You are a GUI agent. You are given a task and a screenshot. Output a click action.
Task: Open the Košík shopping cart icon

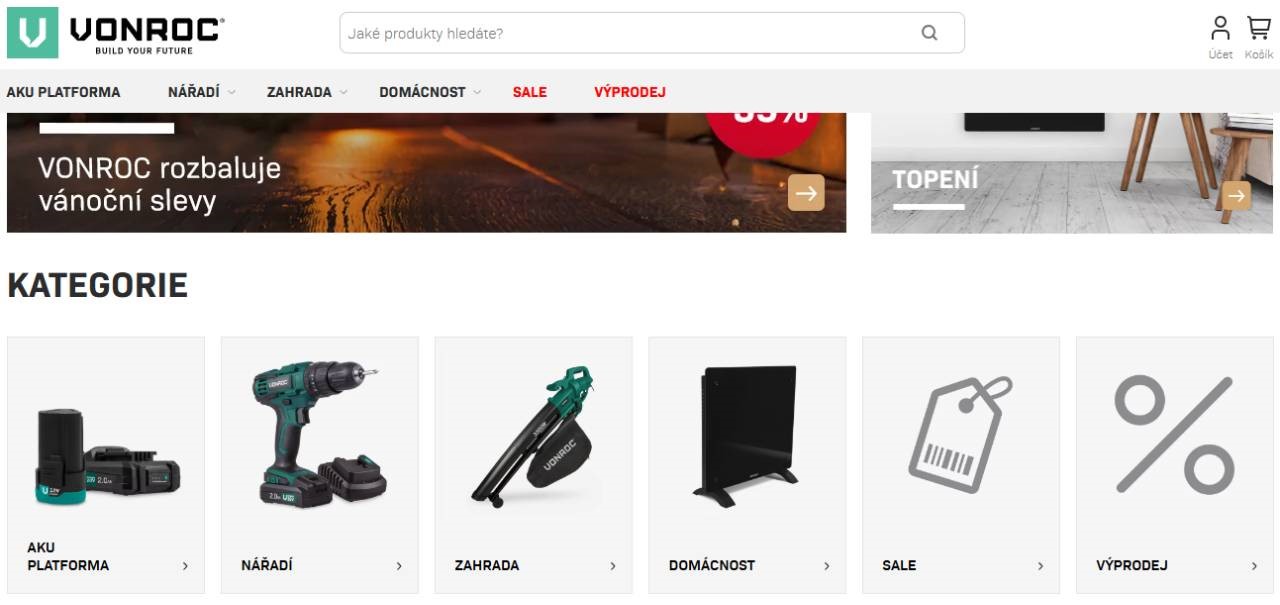point(1259,37)
